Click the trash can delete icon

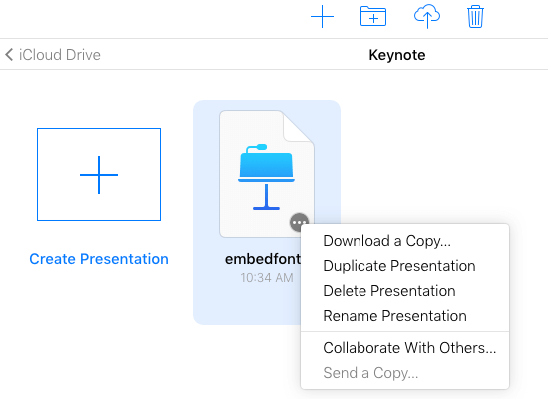pyautogui.click(x=475, y=16)
